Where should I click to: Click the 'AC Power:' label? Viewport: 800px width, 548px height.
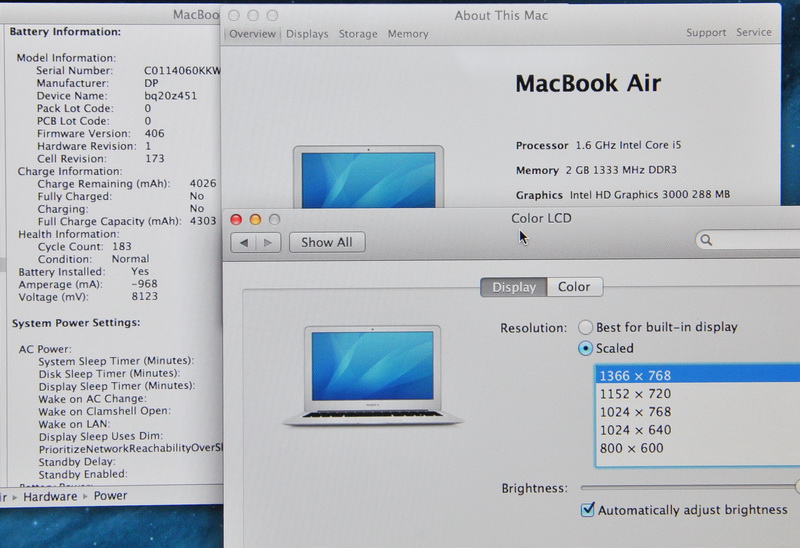[45, 350]
